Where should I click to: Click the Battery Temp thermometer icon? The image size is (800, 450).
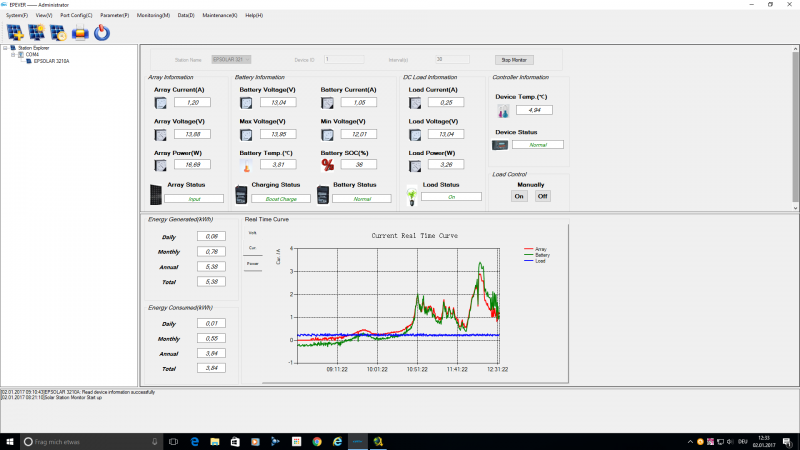coord(246,165)
